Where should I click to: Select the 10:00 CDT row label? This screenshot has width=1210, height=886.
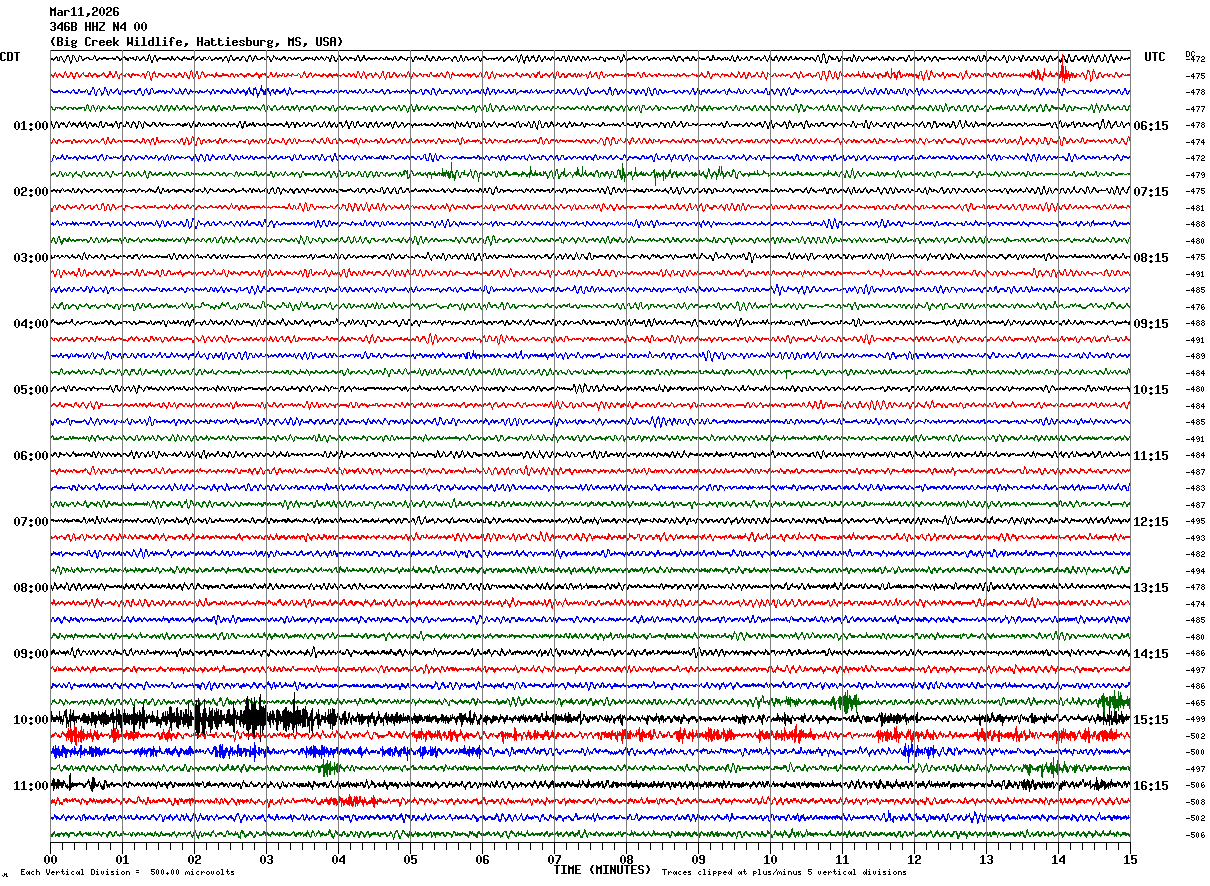30,720
